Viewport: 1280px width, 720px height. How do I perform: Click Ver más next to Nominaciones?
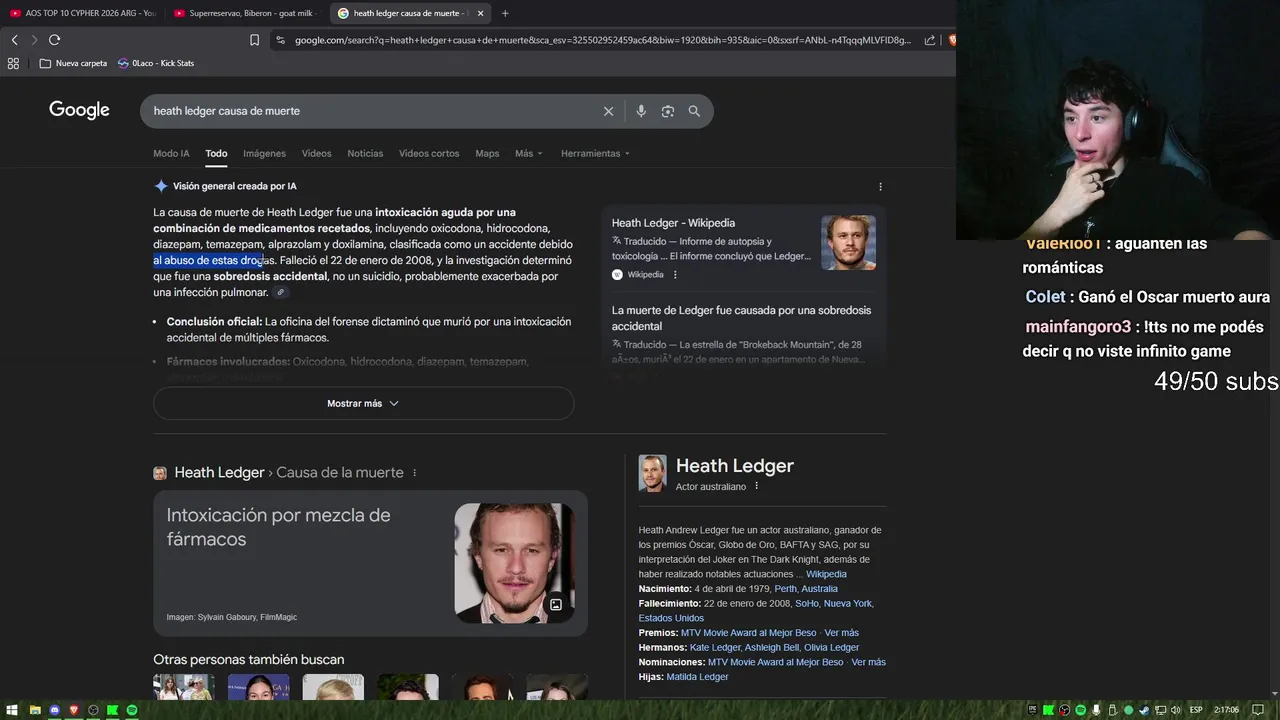[x=868, y=662]
